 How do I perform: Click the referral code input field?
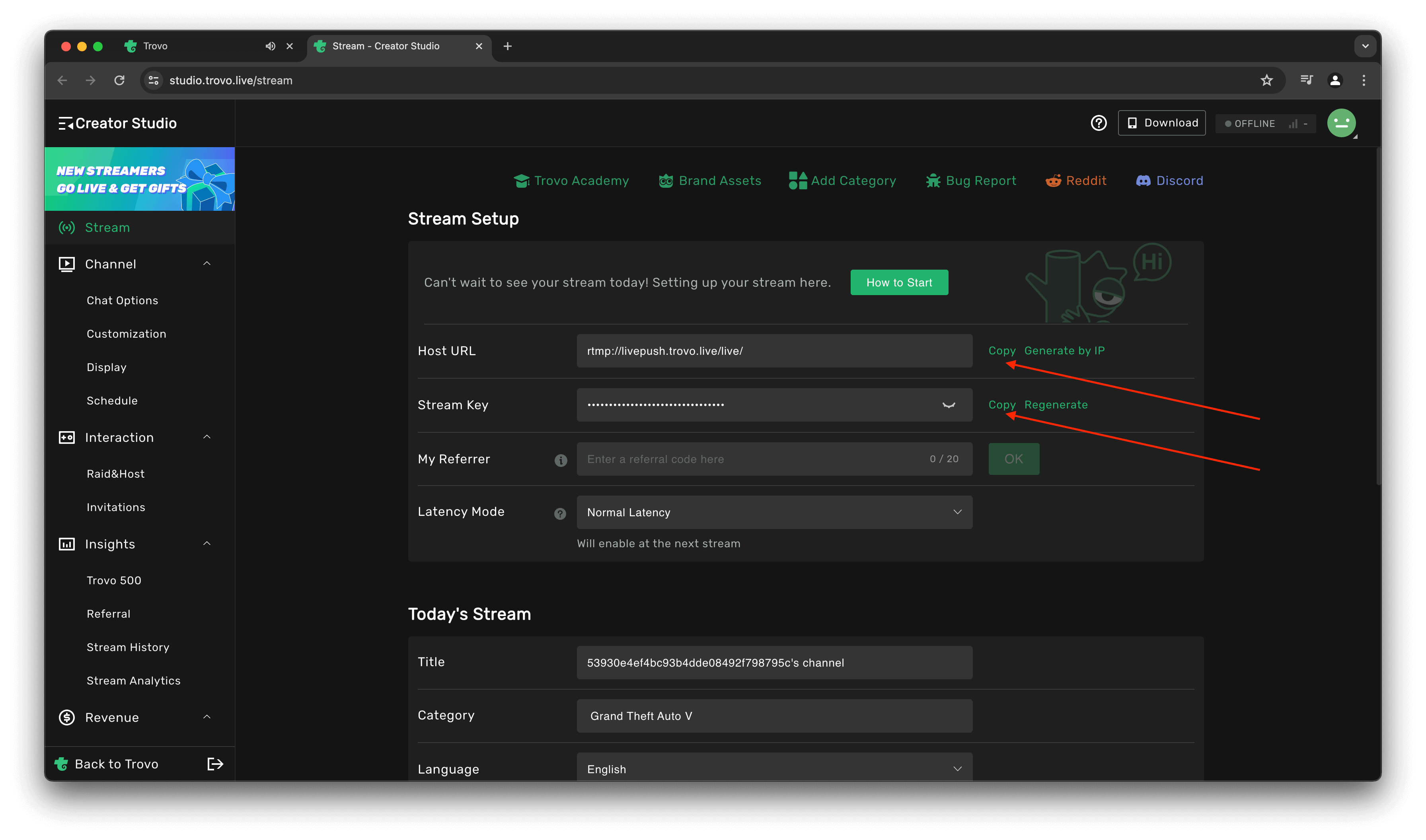[736, 459]
